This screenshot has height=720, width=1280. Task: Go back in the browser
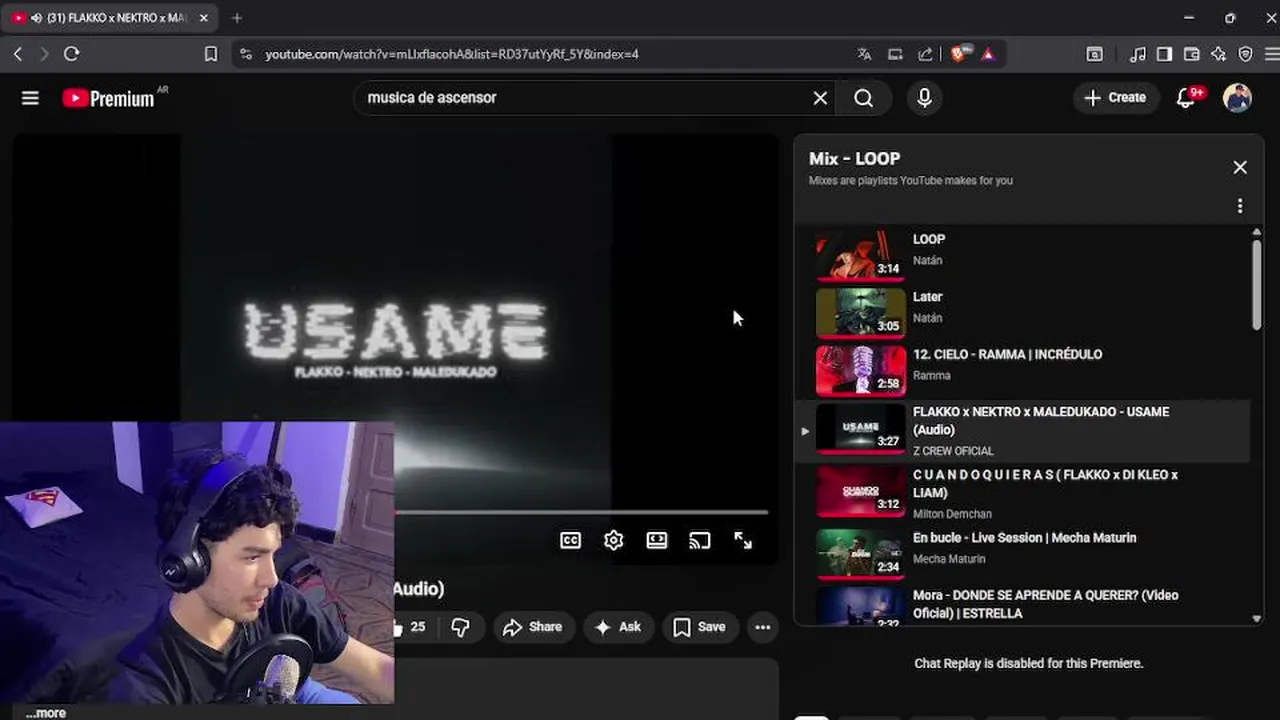[x=18, y=54]
